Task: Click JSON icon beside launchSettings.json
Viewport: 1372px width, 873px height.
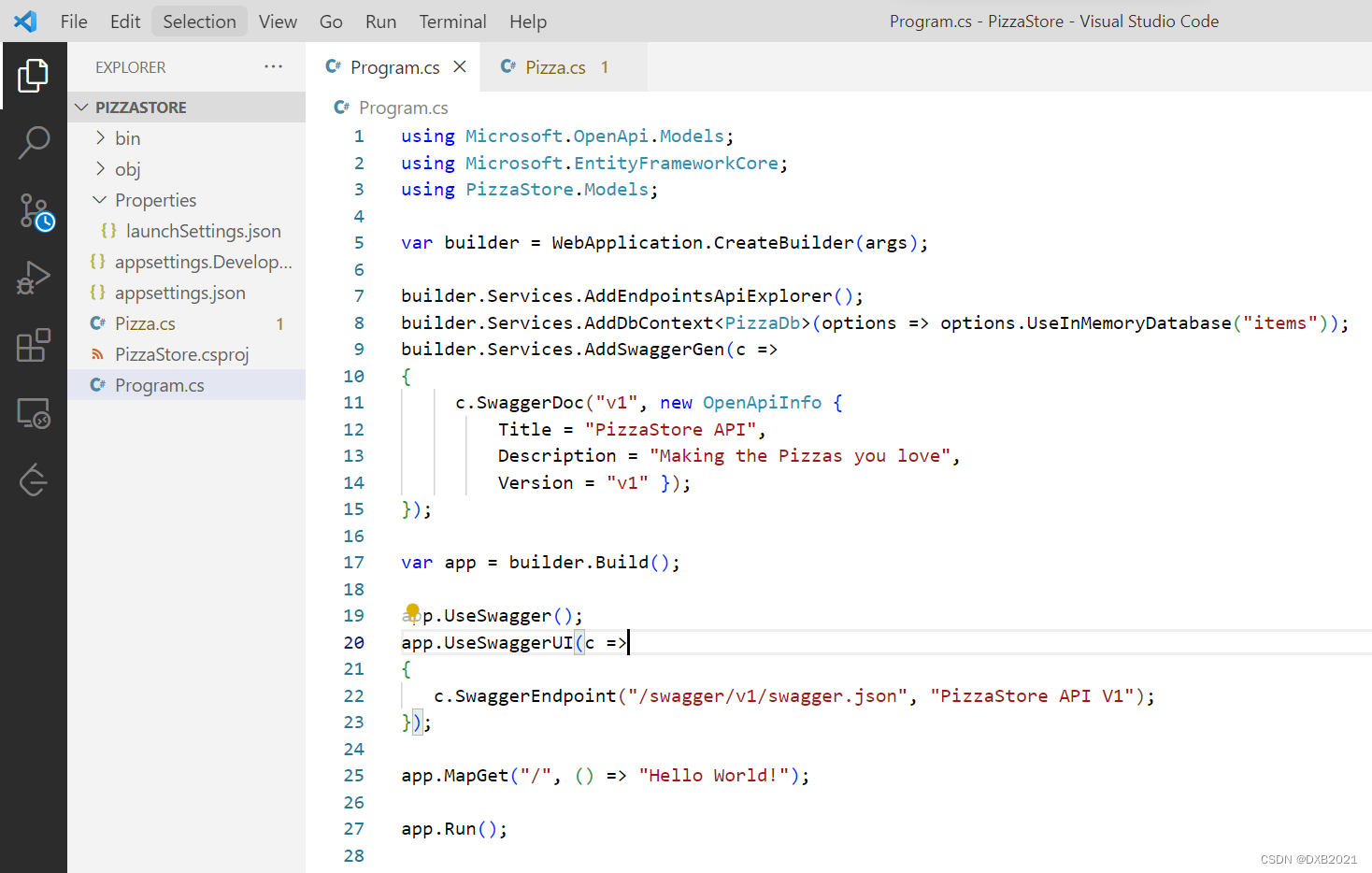Action: [x=108, y=231]
